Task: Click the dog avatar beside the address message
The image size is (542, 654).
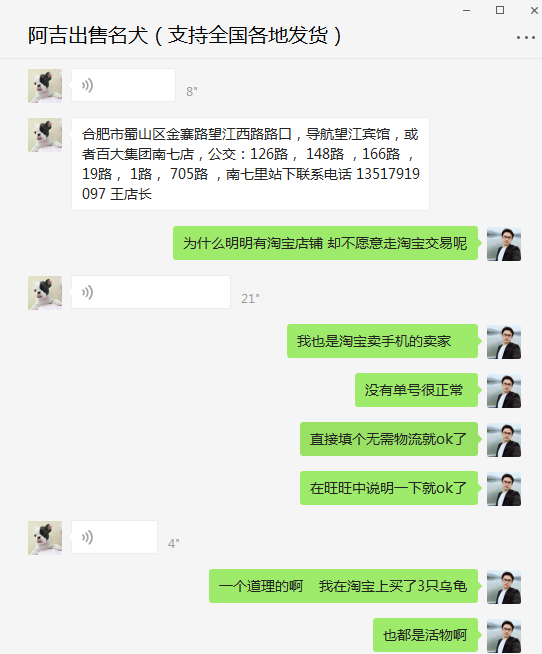Action: click(x=45, y=135)
